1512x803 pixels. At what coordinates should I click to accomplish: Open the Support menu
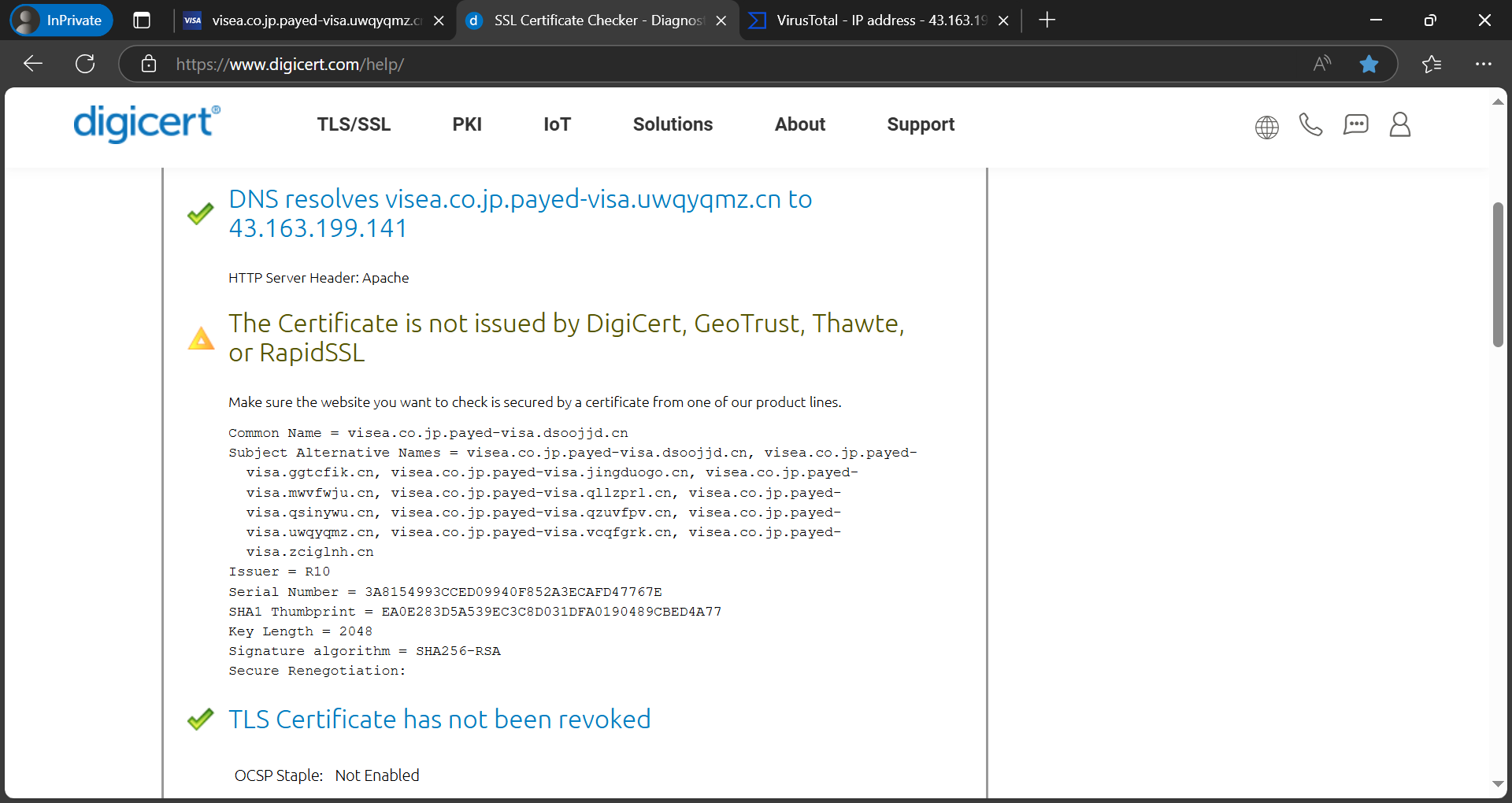[921, 124]
